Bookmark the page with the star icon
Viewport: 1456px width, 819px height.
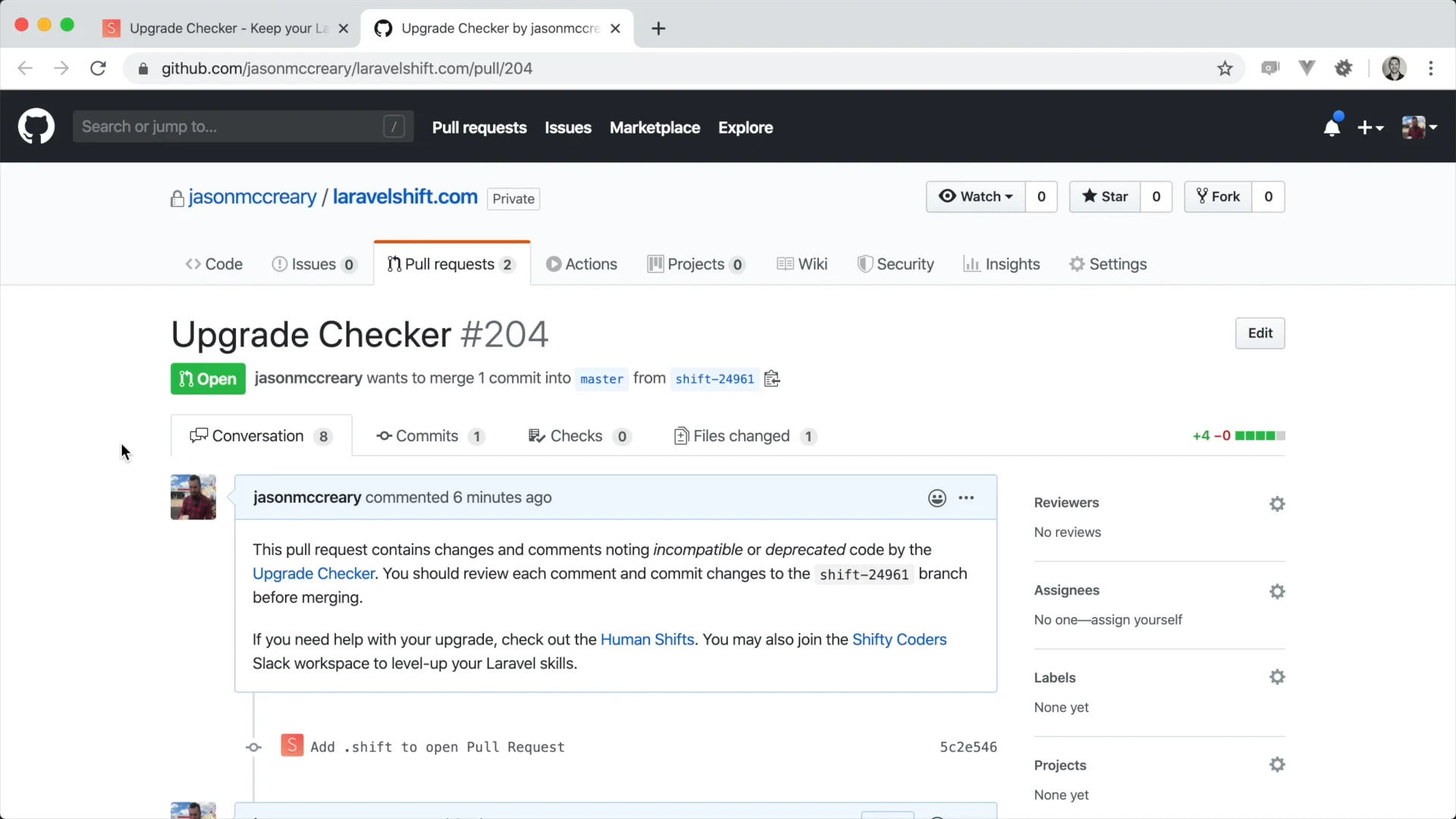point(1225,68)
